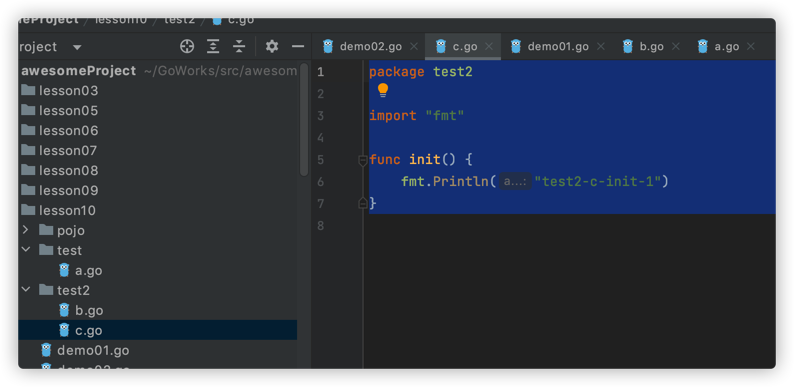Click the "a...:" parameter hint

(x=515, y=181)
